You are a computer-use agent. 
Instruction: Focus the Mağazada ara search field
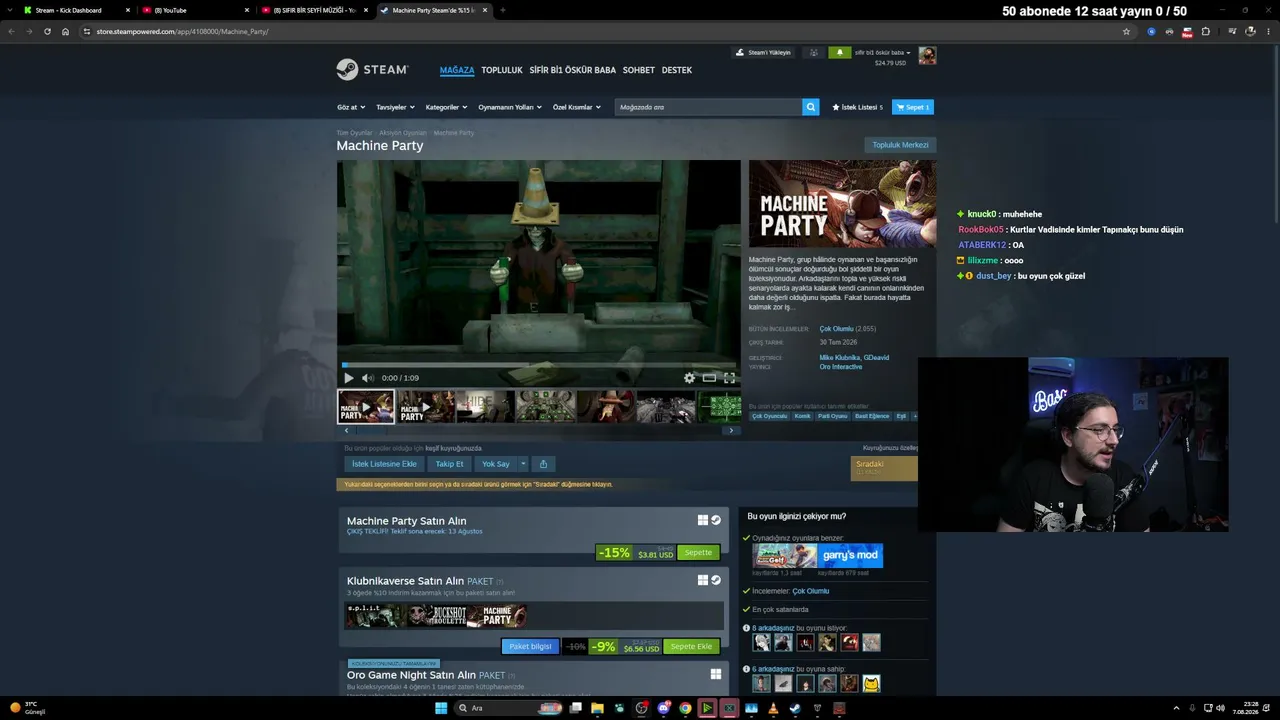(x=709, y=107)
